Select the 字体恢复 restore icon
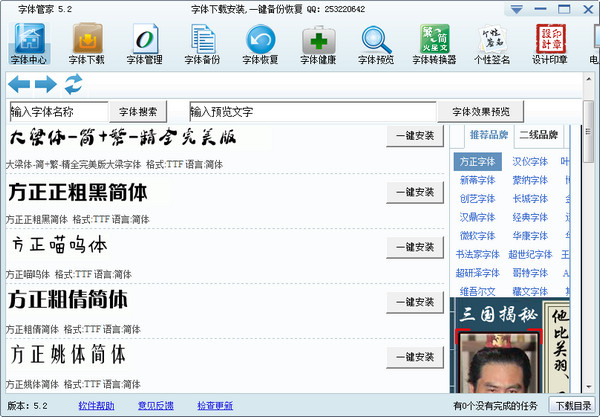 tap(261, 43)
